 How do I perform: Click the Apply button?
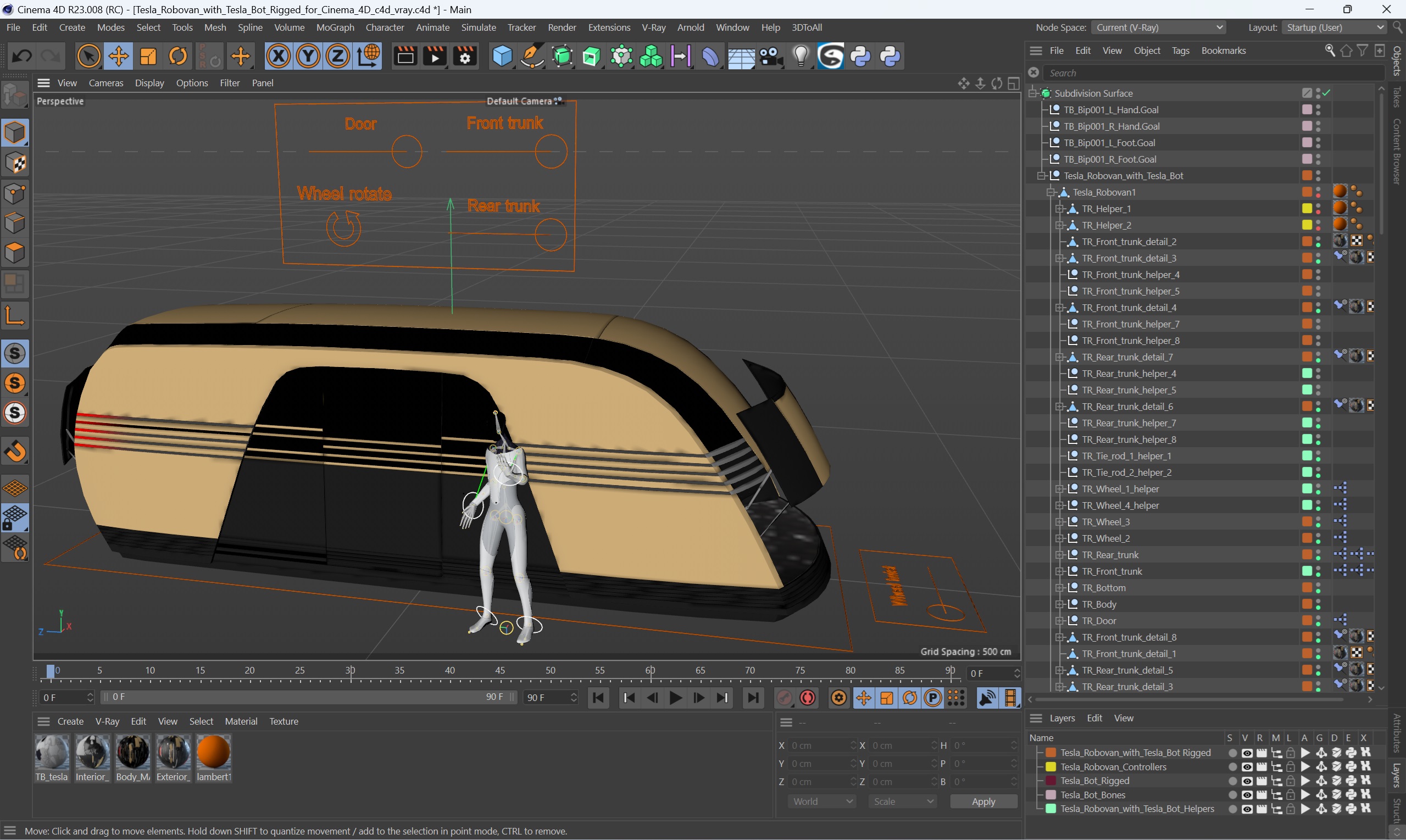click(983, 802)
